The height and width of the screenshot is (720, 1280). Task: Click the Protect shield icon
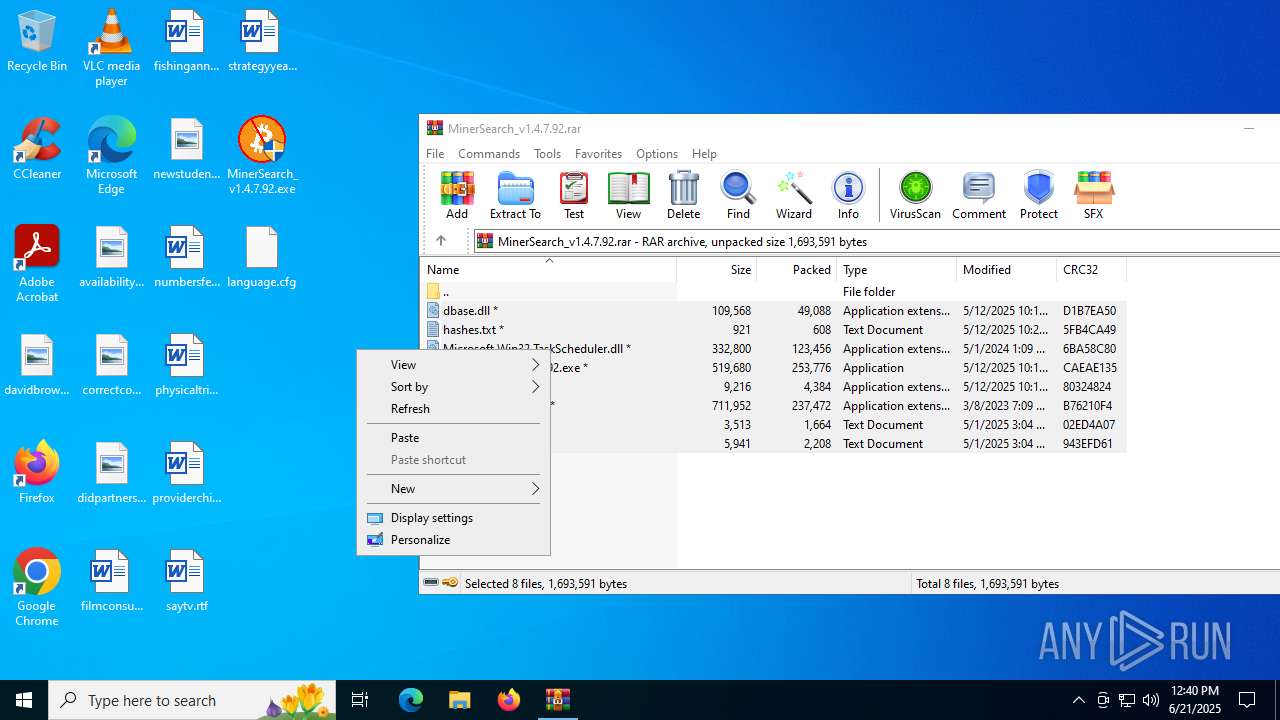(x=1039, y=195)
